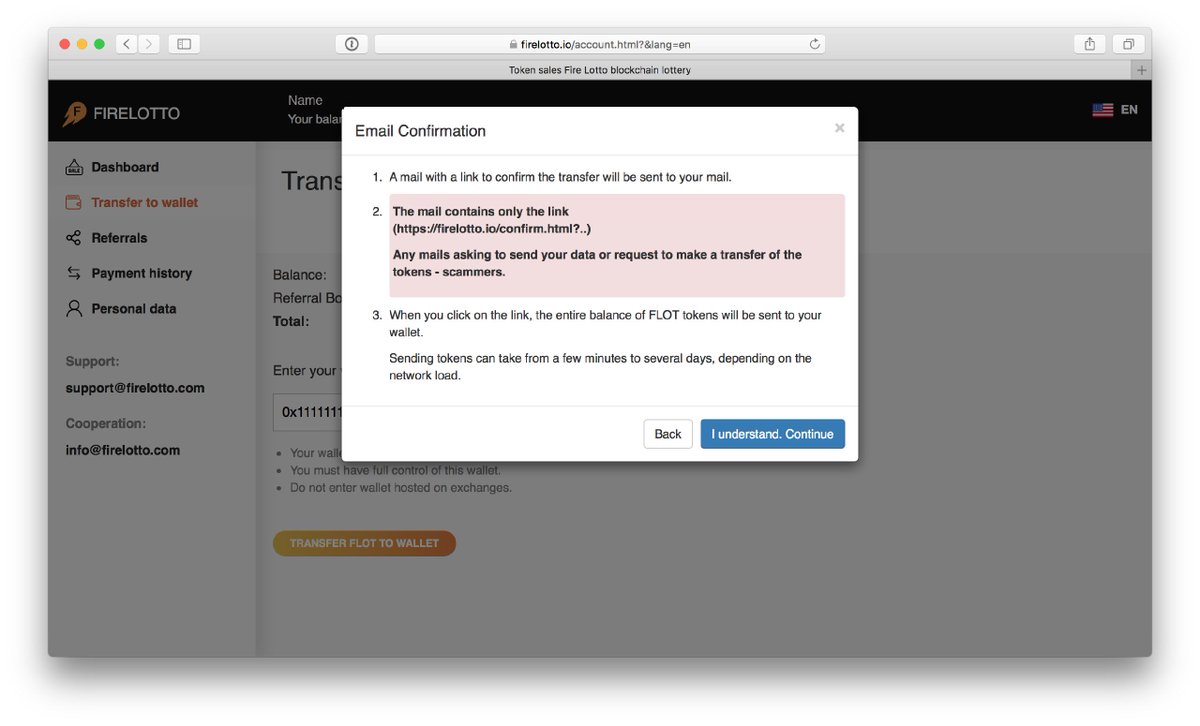1200x726 pixels.
Task: Click the wallet address input field
Action: (308, 412)
